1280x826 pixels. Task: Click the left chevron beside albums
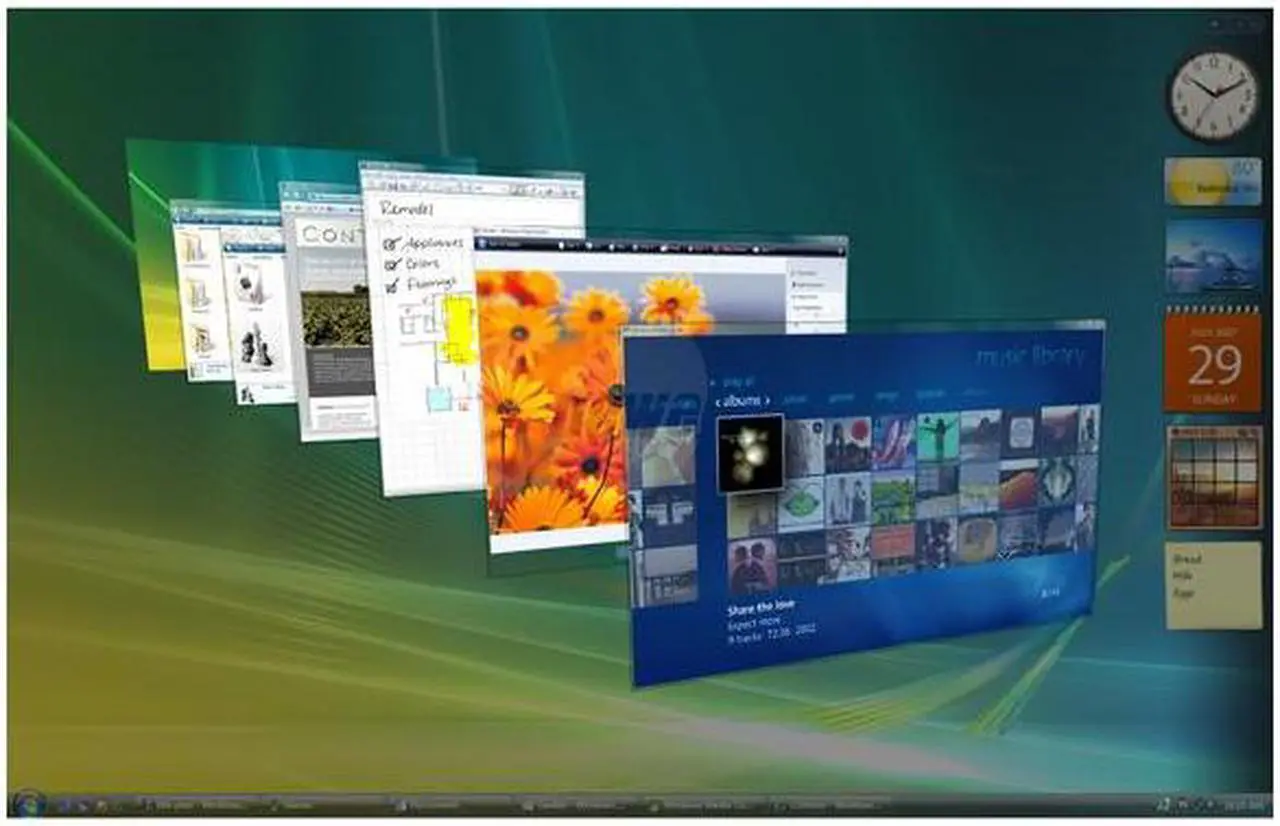point(719,400)
